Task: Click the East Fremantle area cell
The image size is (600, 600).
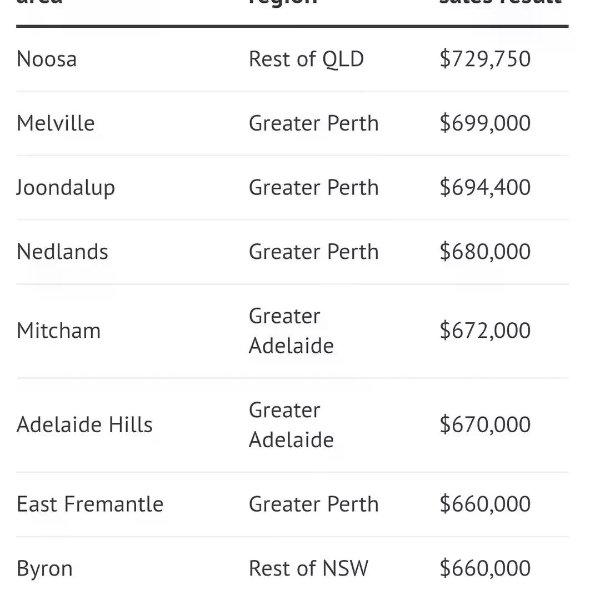Action: point(90,504)
